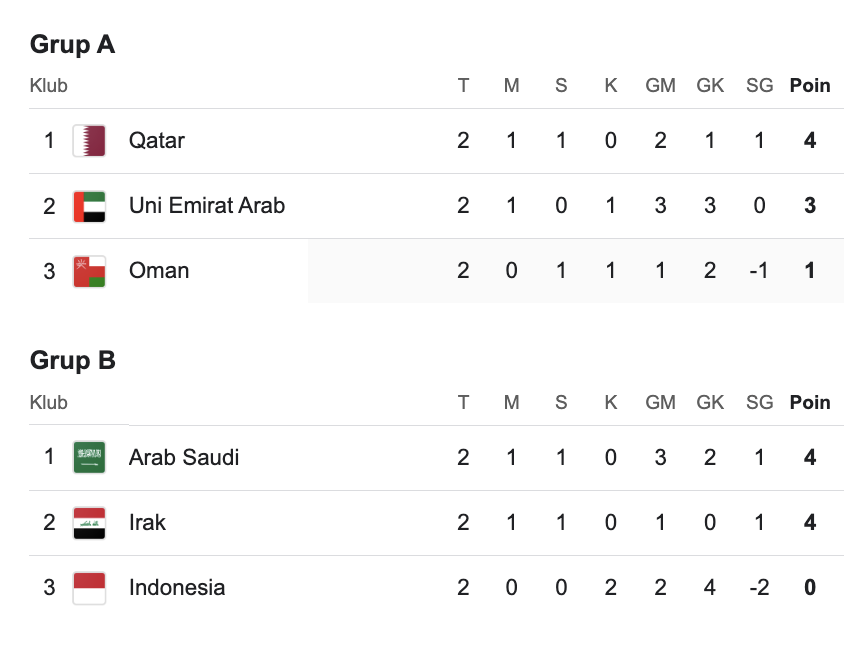Open the Qatar team link
This screenshot has height=656, width=844.
pos(157,141)
